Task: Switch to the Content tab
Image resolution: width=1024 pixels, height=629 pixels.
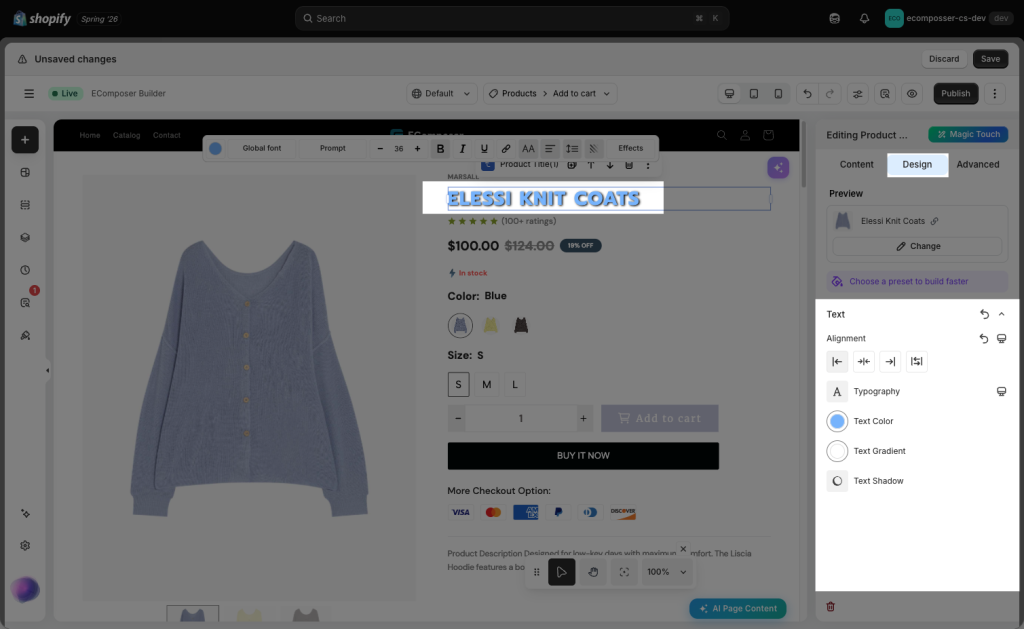Action: point(856,165)
